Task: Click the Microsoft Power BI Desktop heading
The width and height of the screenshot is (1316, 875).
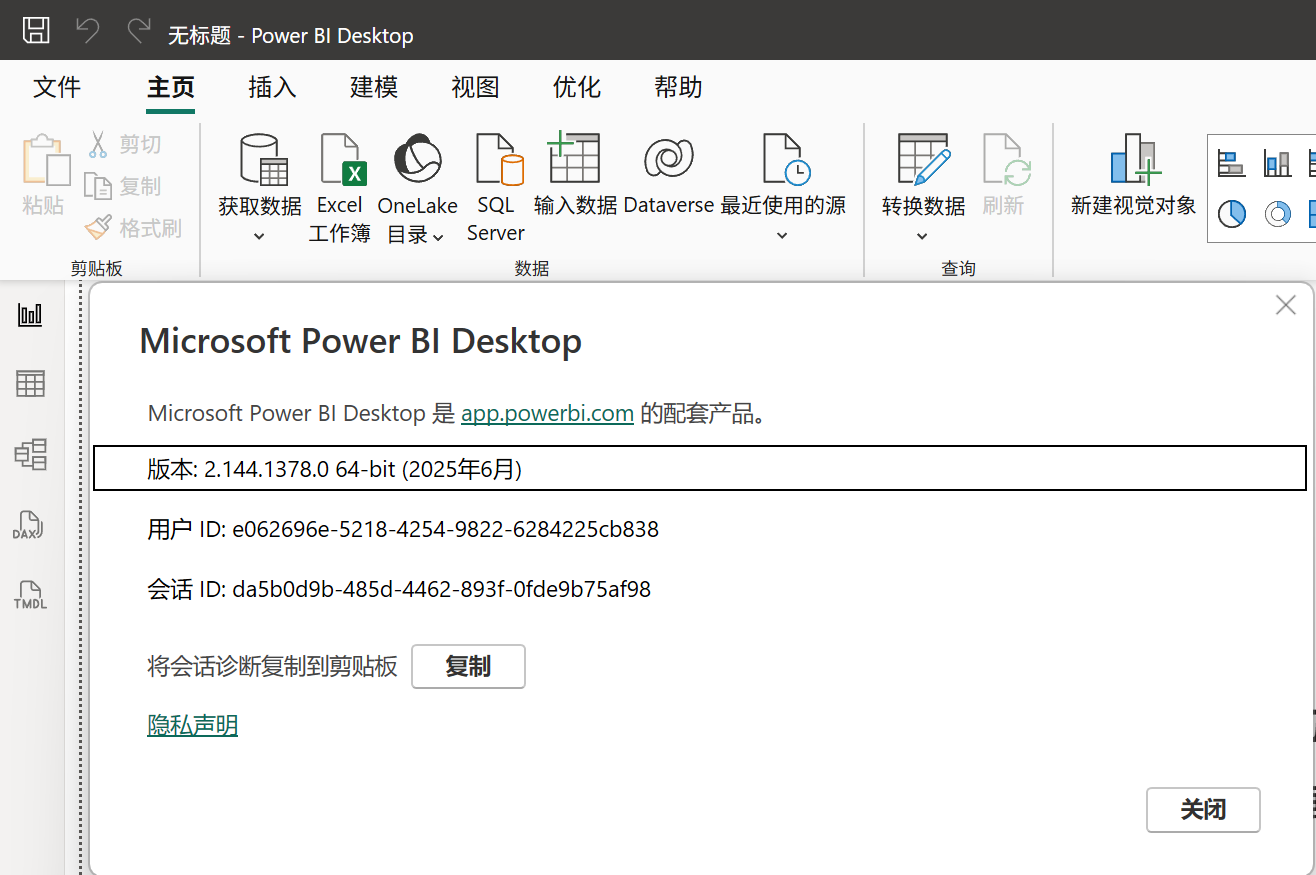Action: 360,341
